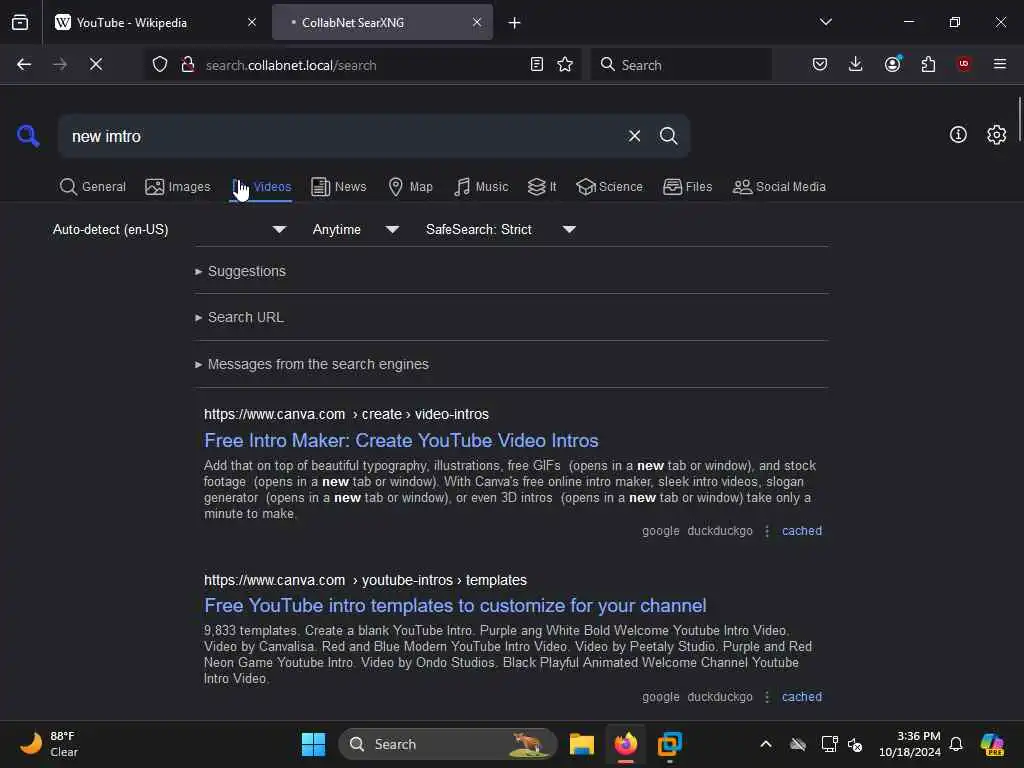
Task: Select the Images category tab
Action: (x=178, y=187)
